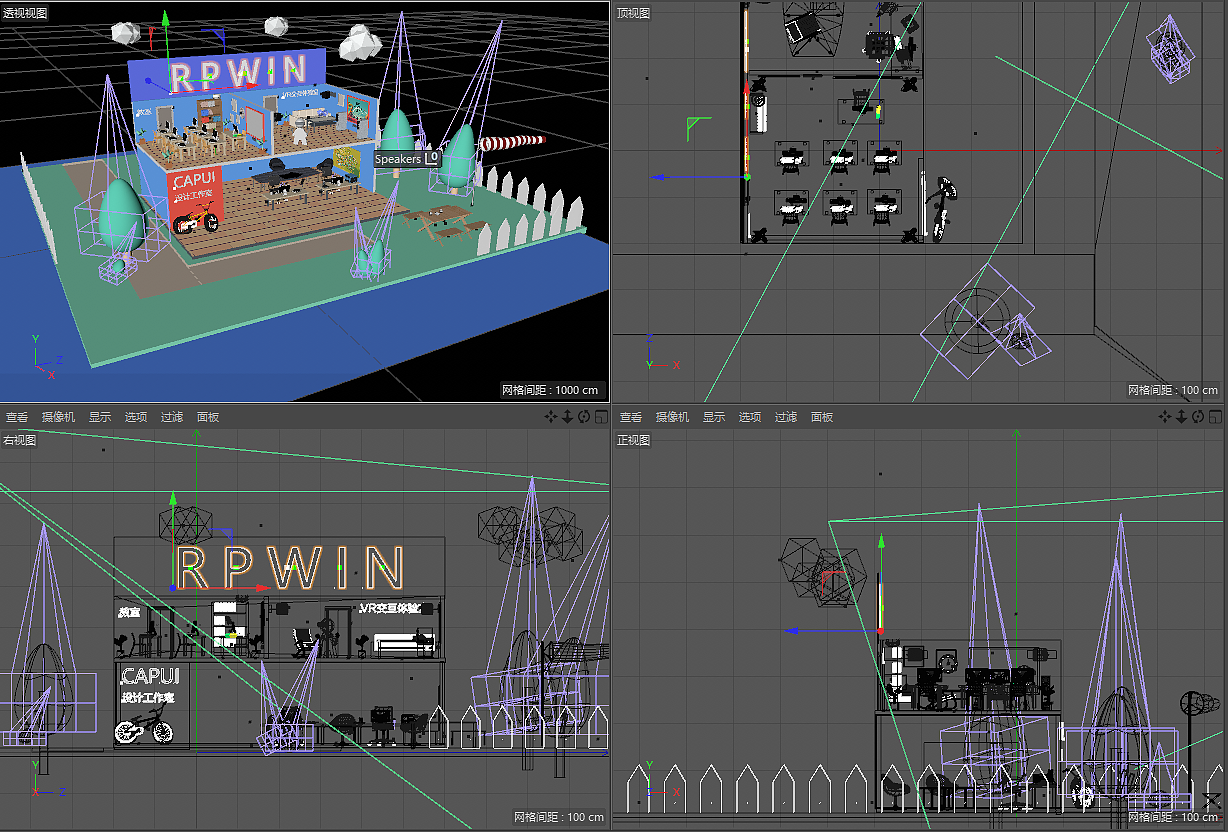1228x832 pixels.
Task: Click the rotate view icon in right viewport
Action: click(585, 417)
